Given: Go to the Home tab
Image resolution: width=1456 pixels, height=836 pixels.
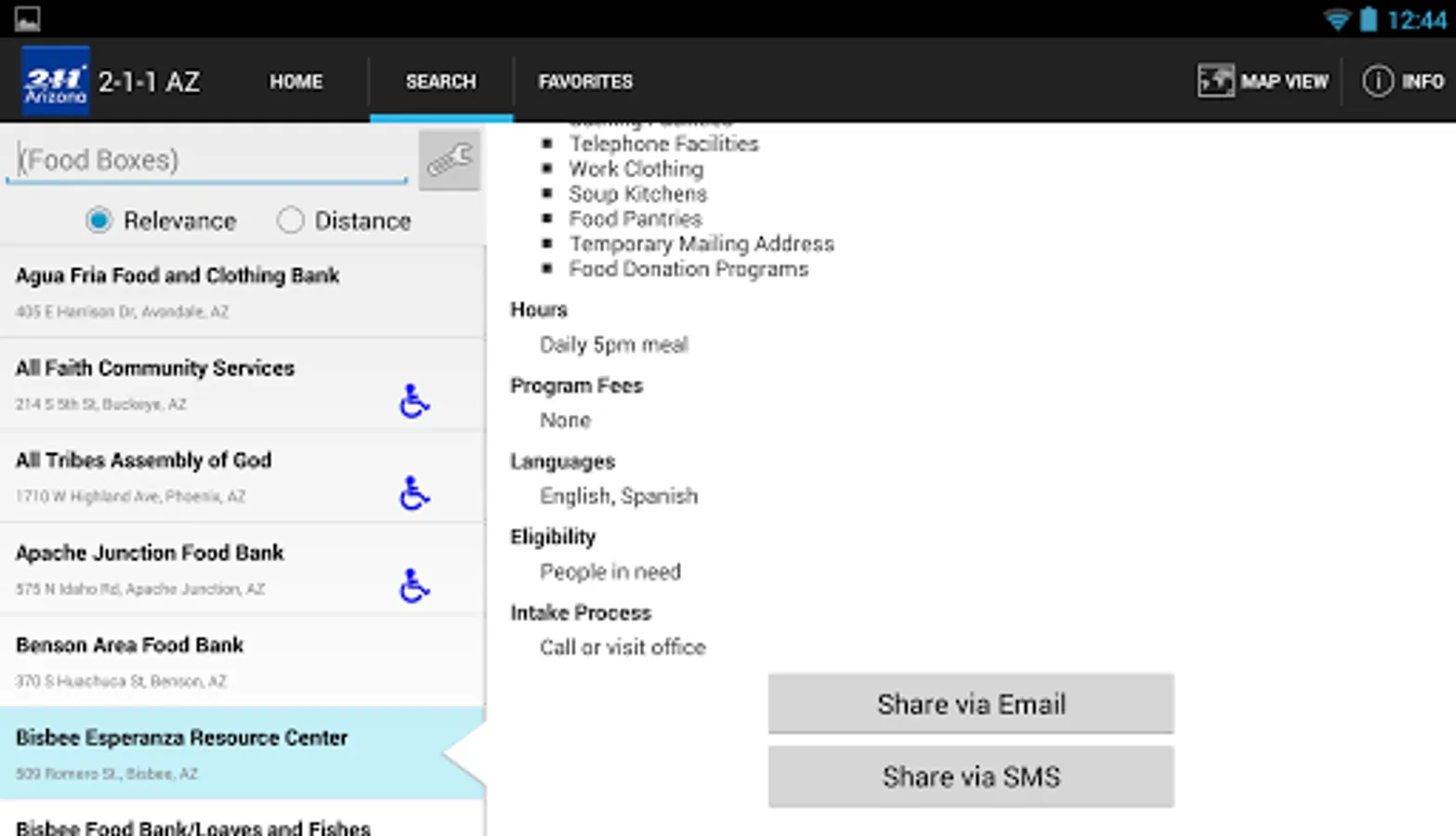Looking at the screenshot, I should tap(296, 82).
